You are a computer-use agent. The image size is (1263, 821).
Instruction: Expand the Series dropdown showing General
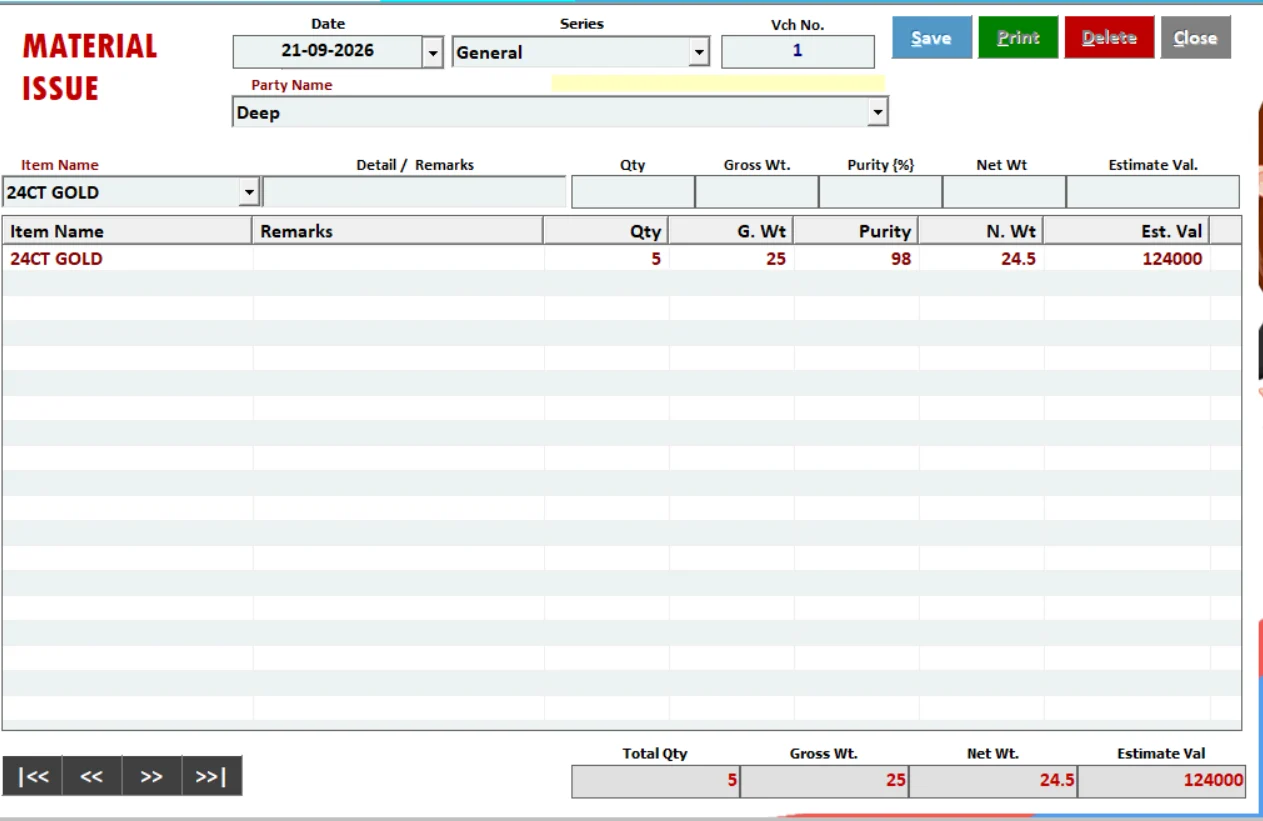(x=700, y=52)
